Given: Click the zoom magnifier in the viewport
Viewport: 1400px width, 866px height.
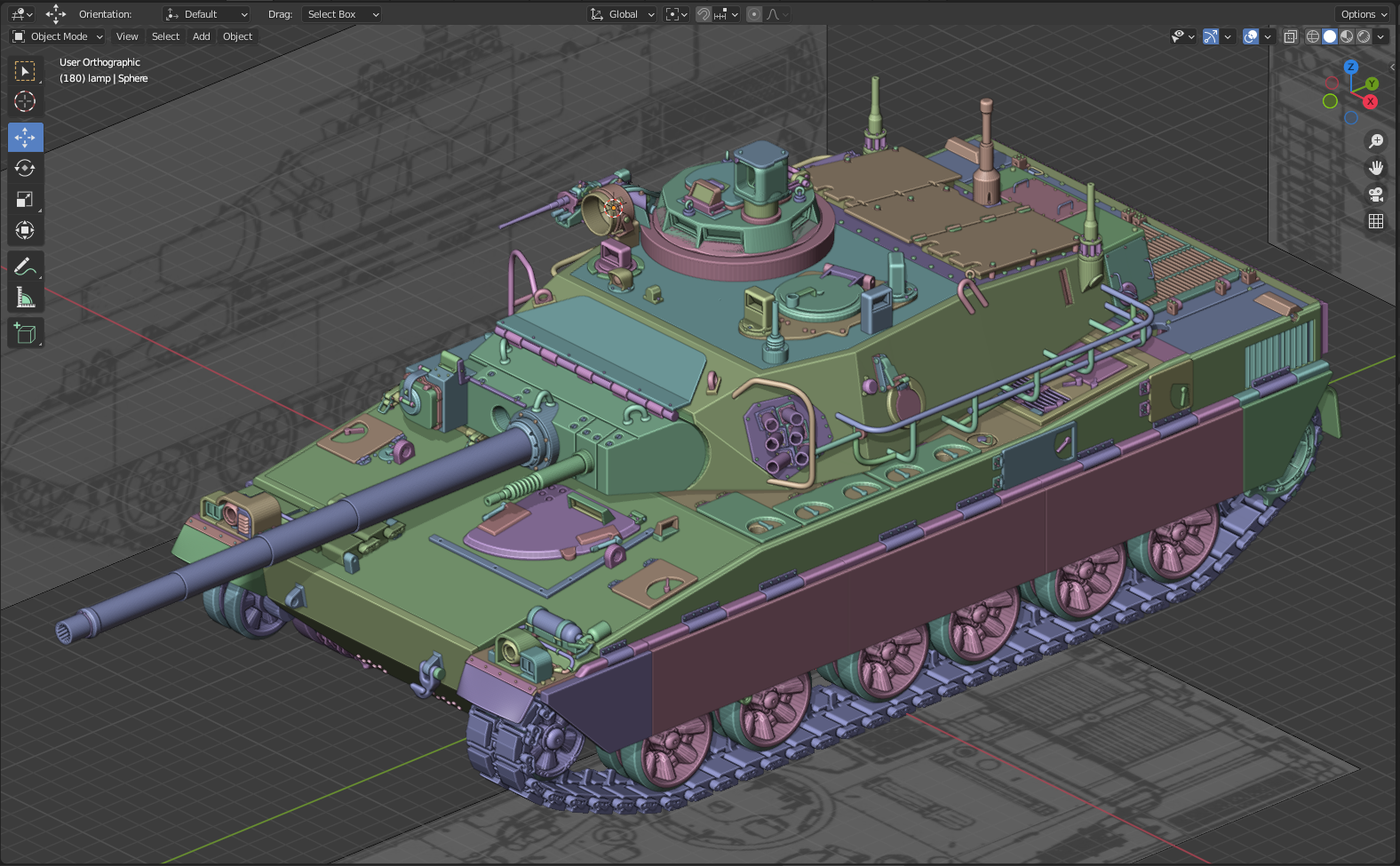Looking at the screenshot, I should [x=1376, y=141].
